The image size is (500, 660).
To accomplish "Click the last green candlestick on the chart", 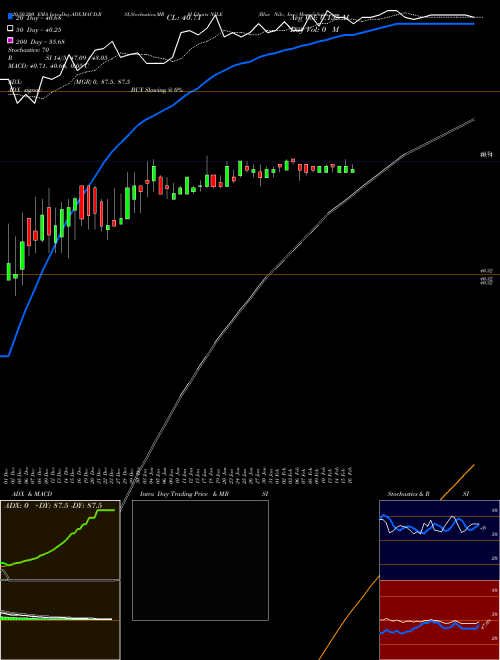I will [353, 171].
